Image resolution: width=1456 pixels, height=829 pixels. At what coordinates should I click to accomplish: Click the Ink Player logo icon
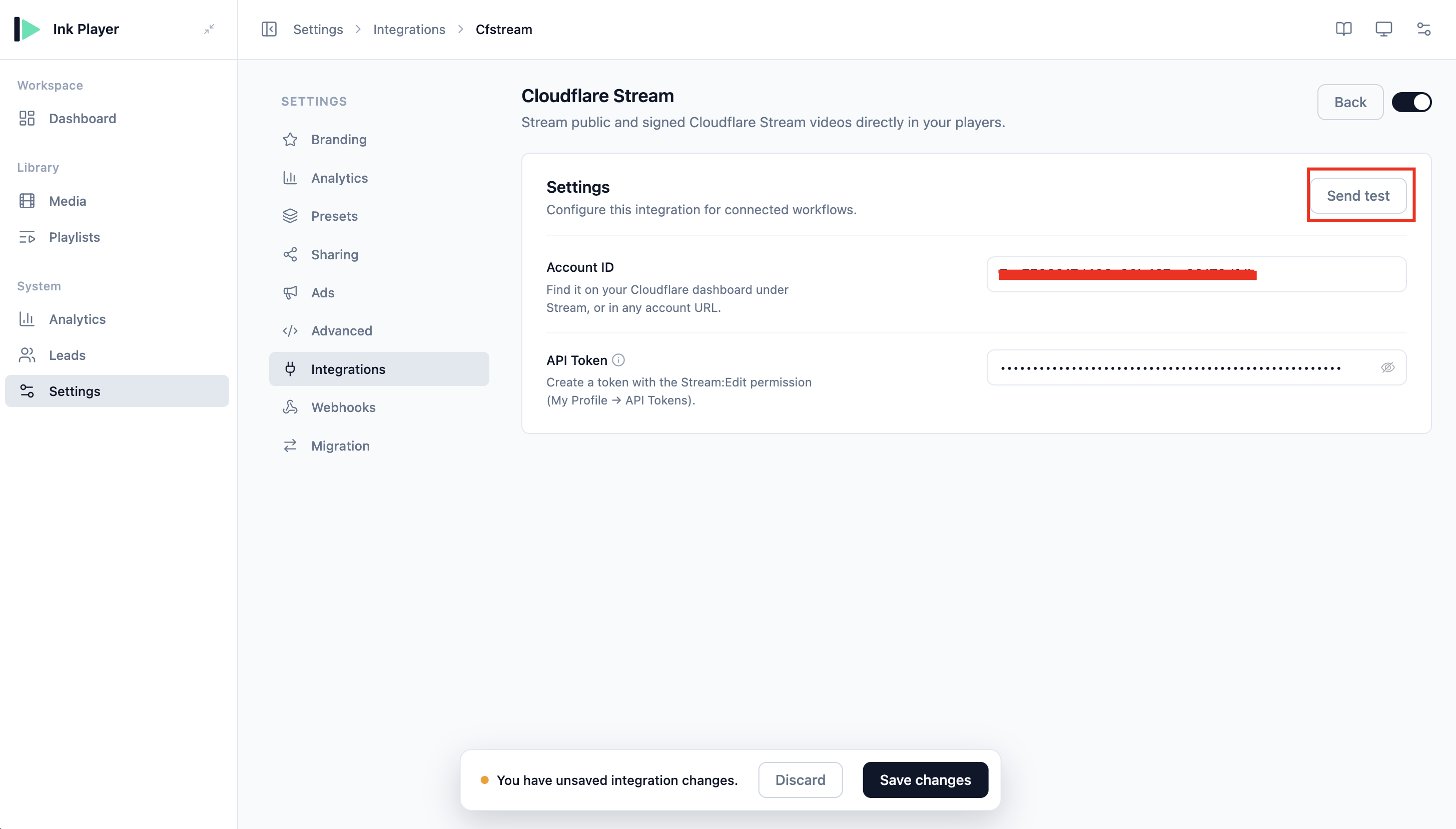coord(27,29)
